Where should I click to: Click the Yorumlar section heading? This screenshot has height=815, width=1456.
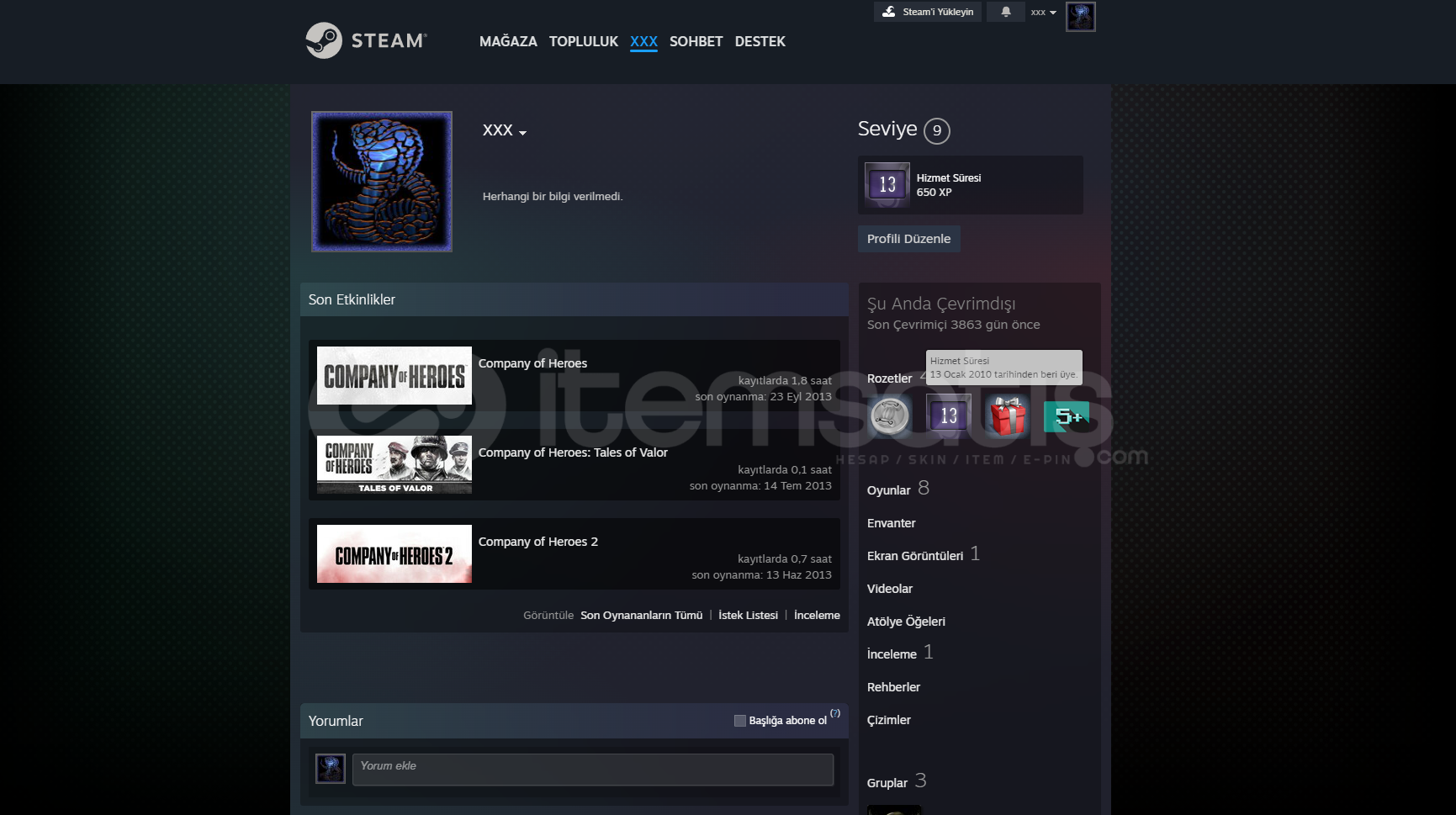[x=336, y=721]
